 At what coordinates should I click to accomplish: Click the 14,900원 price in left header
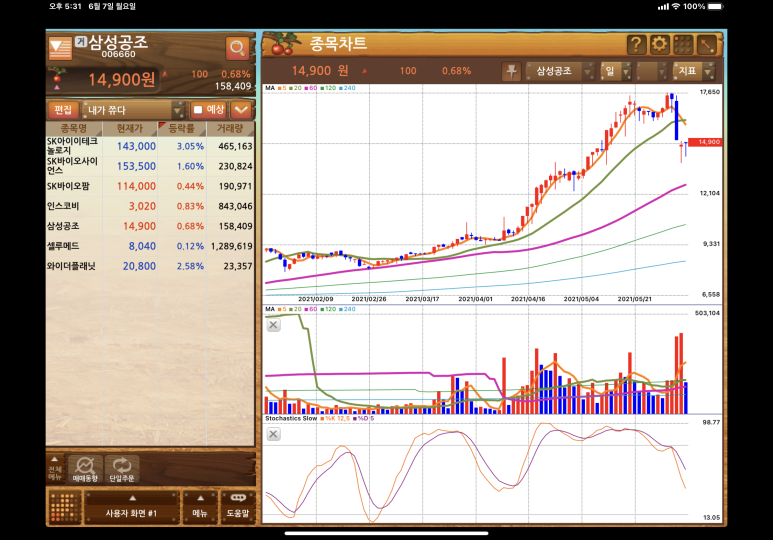[122, 79]
